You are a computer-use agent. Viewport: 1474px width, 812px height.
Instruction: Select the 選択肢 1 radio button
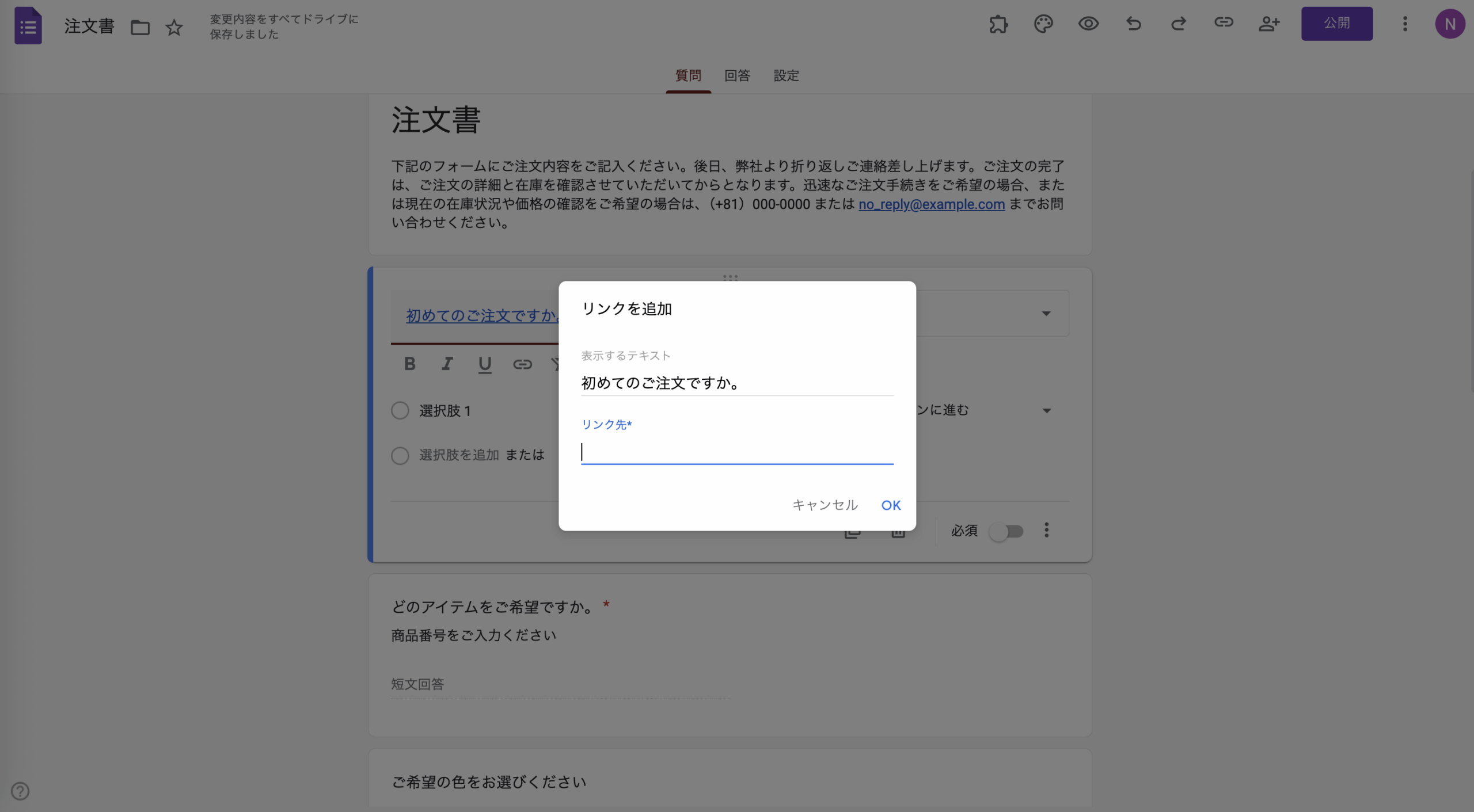coord(400,411)
